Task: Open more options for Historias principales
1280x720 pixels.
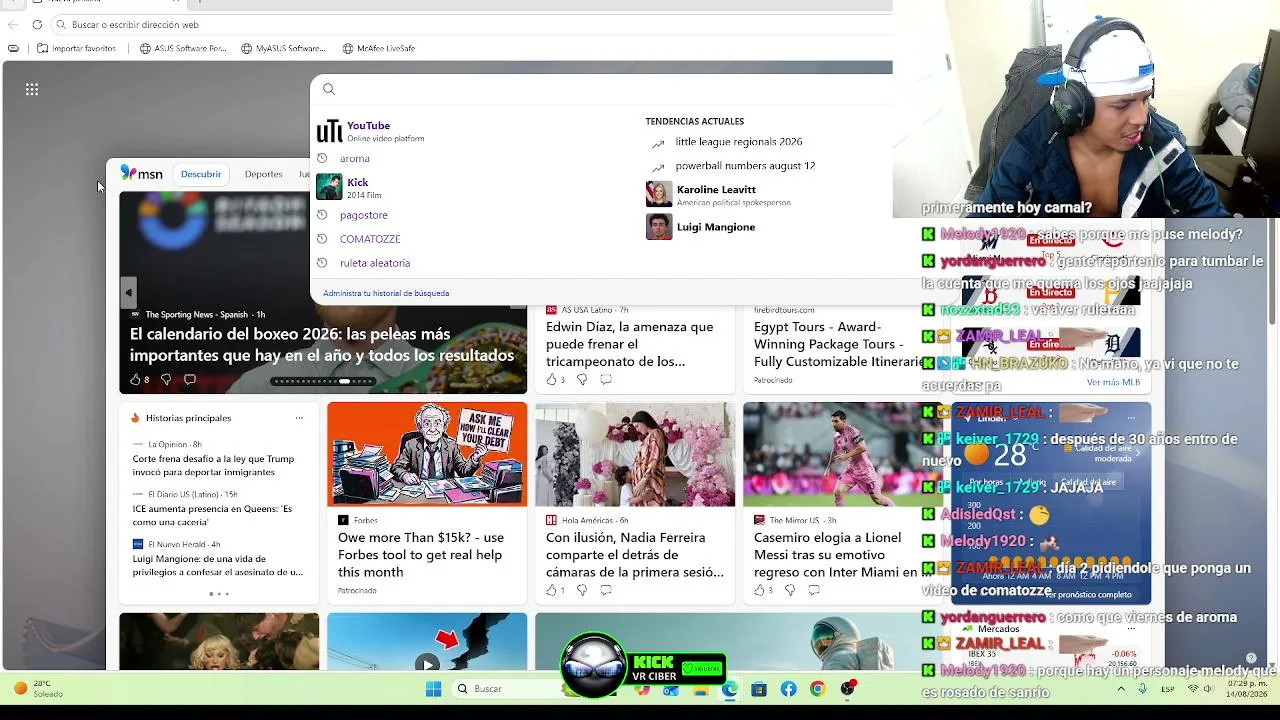Action: tap(299, 418)
